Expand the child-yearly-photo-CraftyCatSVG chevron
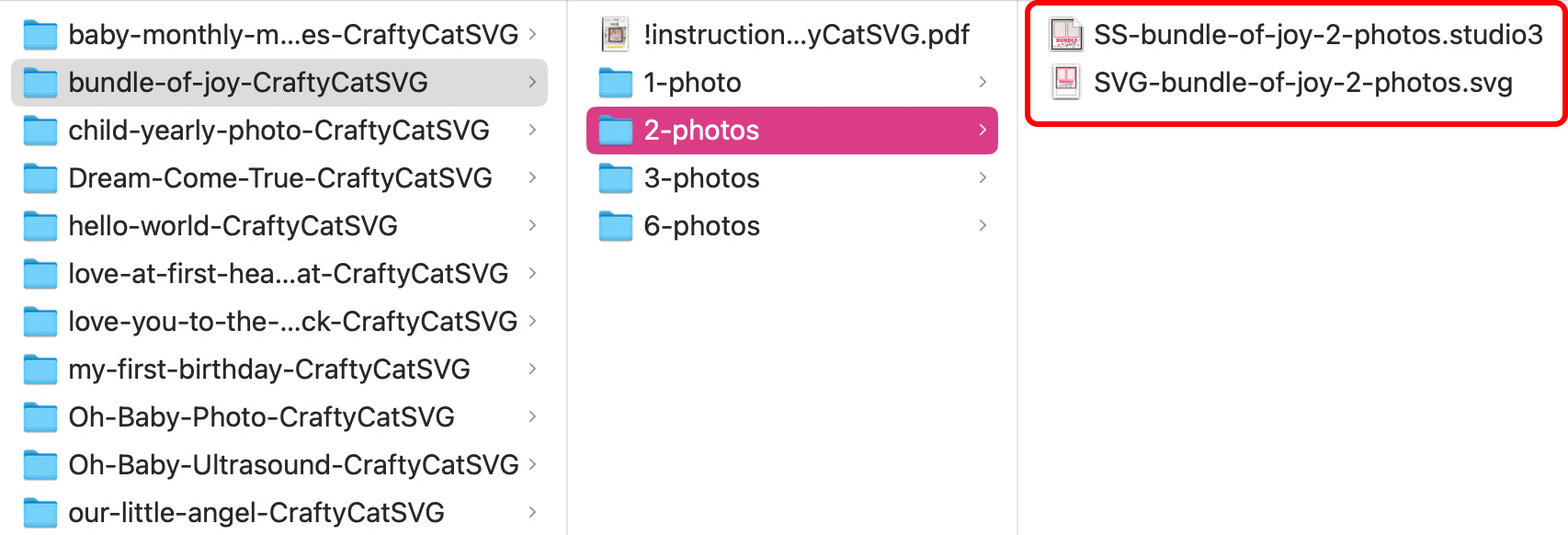 [533, 130]
